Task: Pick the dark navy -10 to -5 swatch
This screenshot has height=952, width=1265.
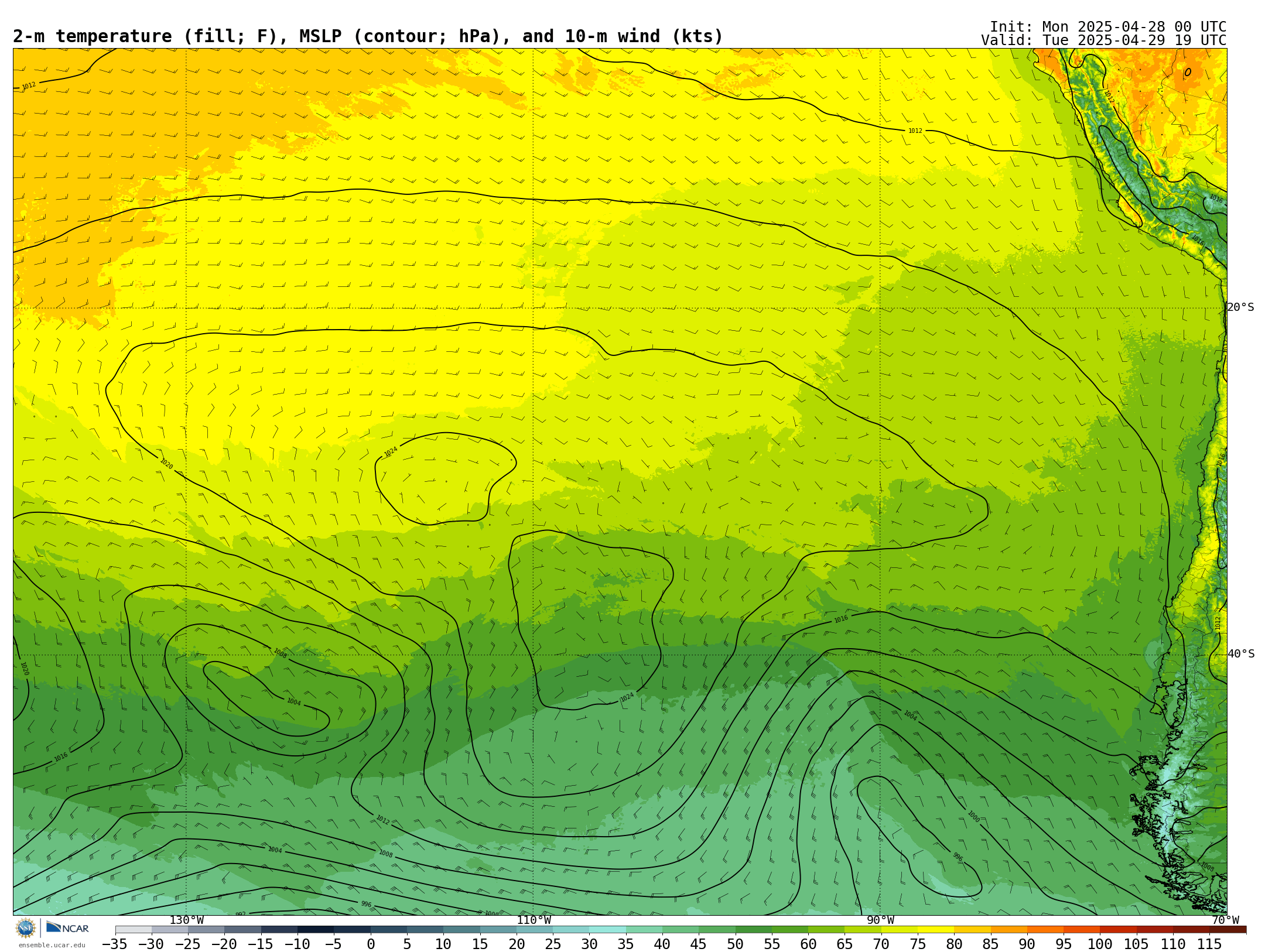Action: 316,930
